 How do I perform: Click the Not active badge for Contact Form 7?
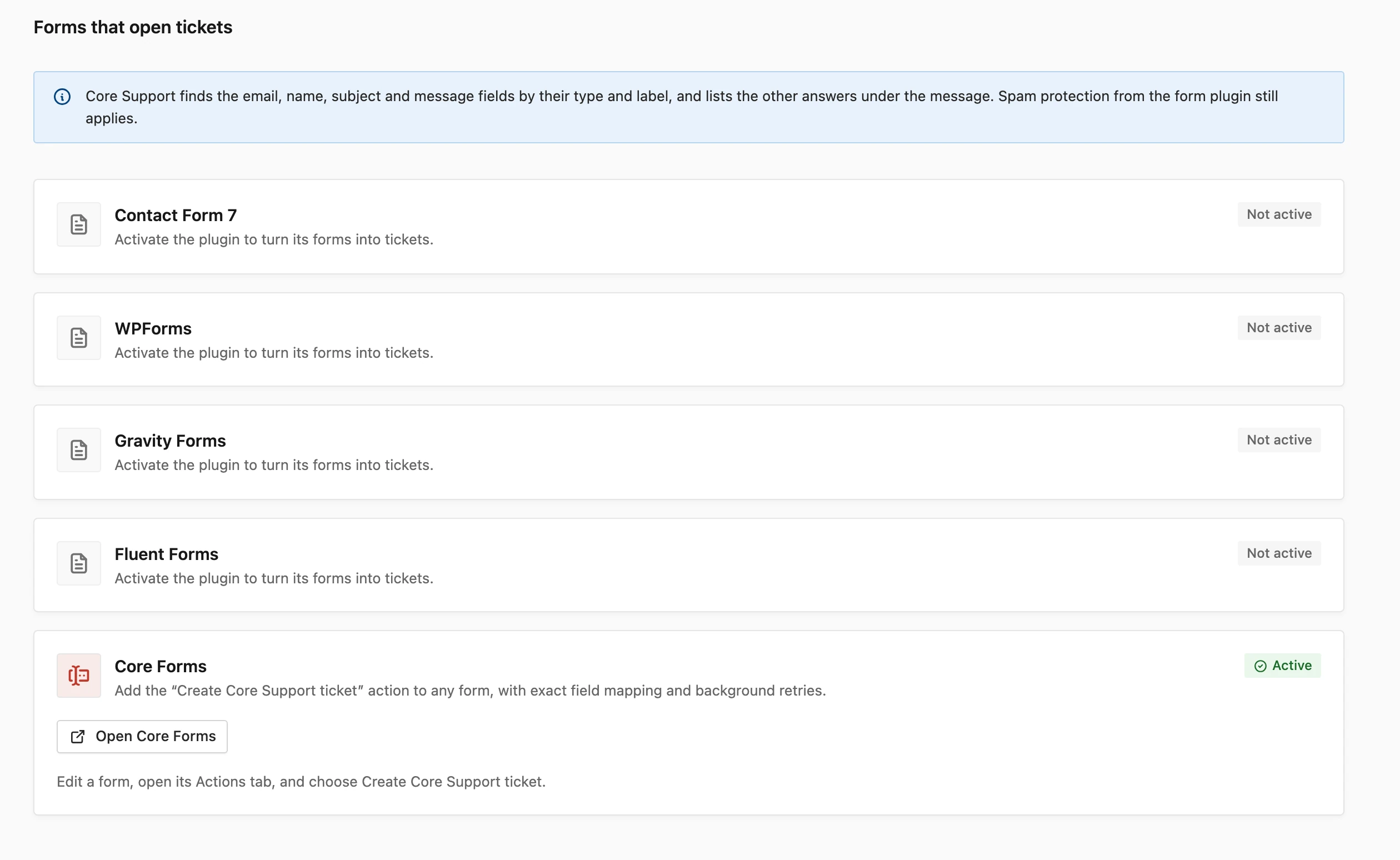[x=1279, y=214]
